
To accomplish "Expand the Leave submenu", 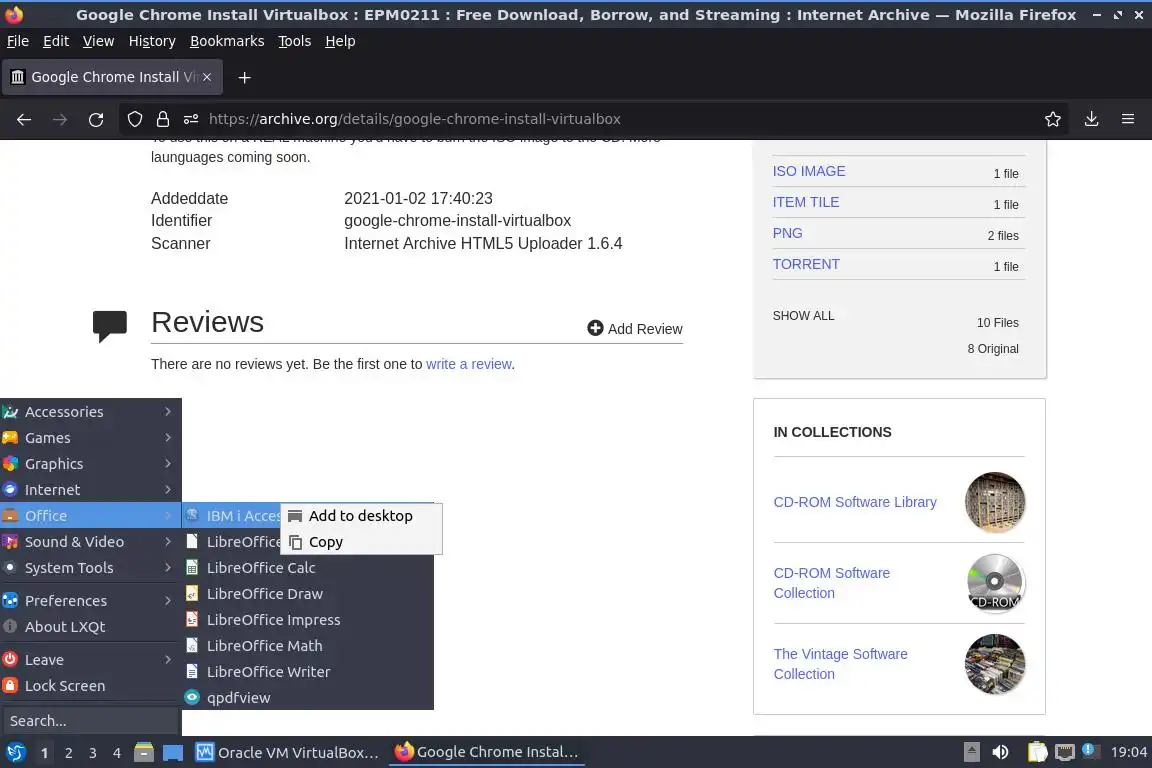I will coord(90,659).
